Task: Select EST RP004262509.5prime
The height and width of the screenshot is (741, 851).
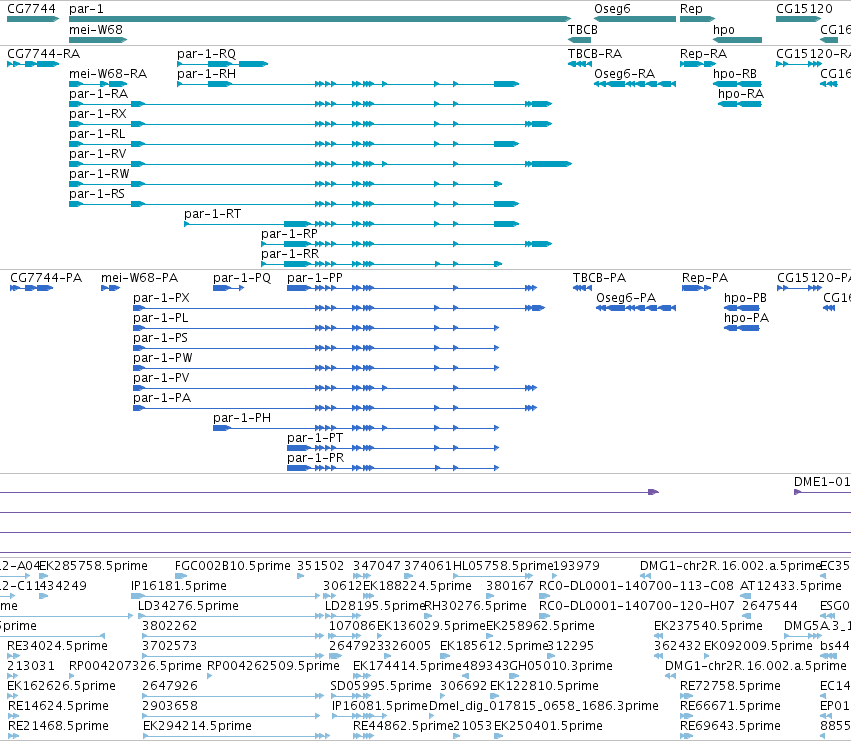Action: [x=274, y=666]
